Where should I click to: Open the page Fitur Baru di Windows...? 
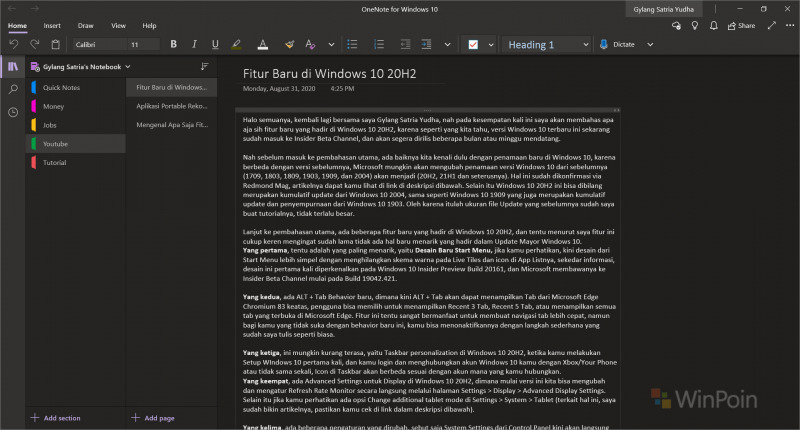tap(171, 87)
